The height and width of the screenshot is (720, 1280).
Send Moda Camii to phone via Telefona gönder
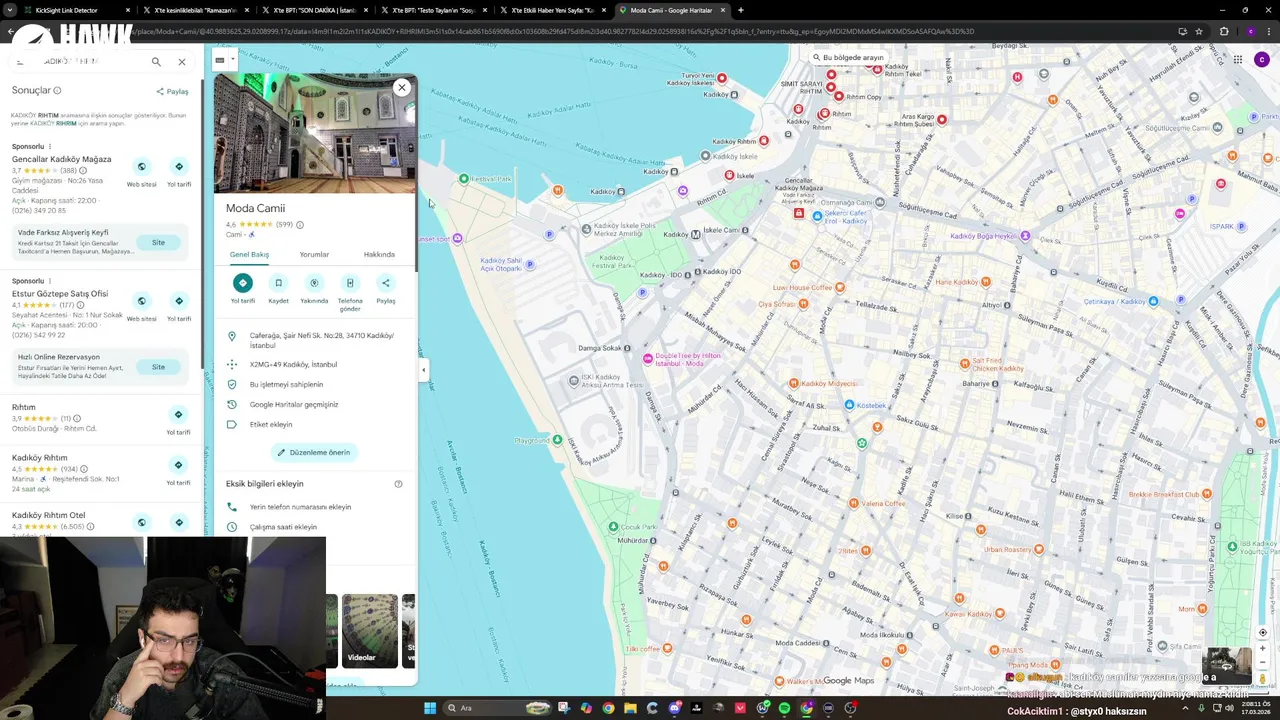pos(349,283)
